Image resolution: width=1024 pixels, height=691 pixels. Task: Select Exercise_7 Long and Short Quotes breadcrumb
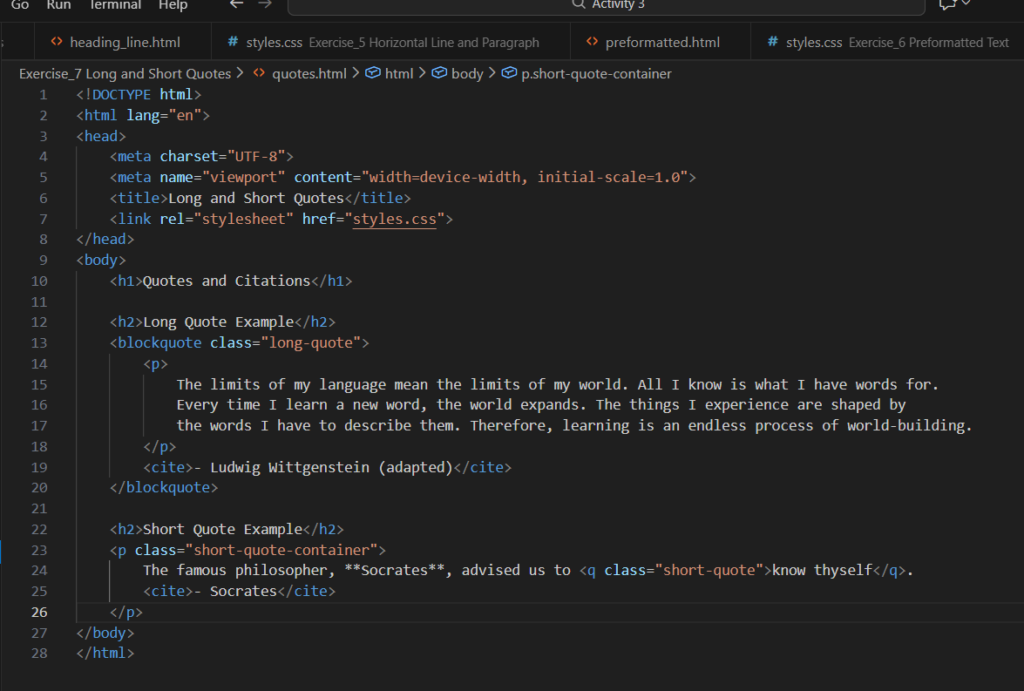pyautogui.click(x=124, y=73)
